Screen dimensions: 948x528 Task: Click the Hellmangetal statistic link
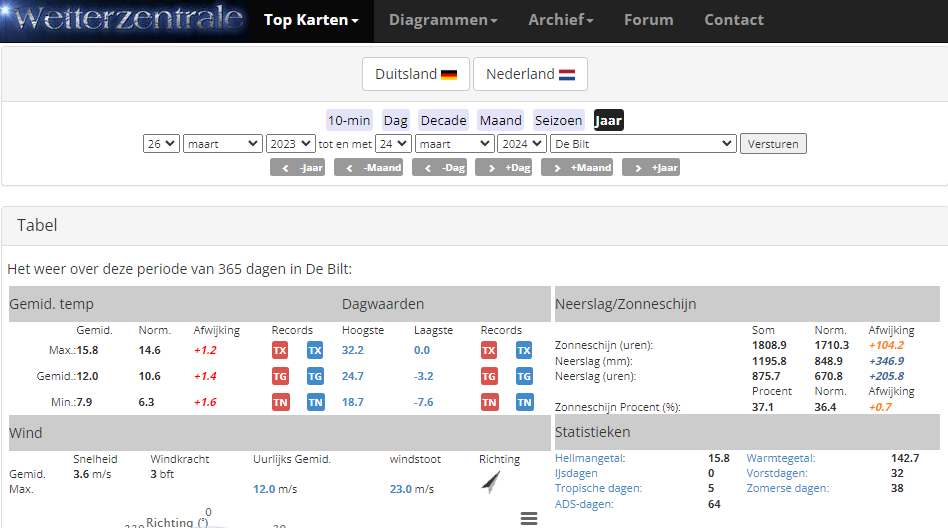590,458
